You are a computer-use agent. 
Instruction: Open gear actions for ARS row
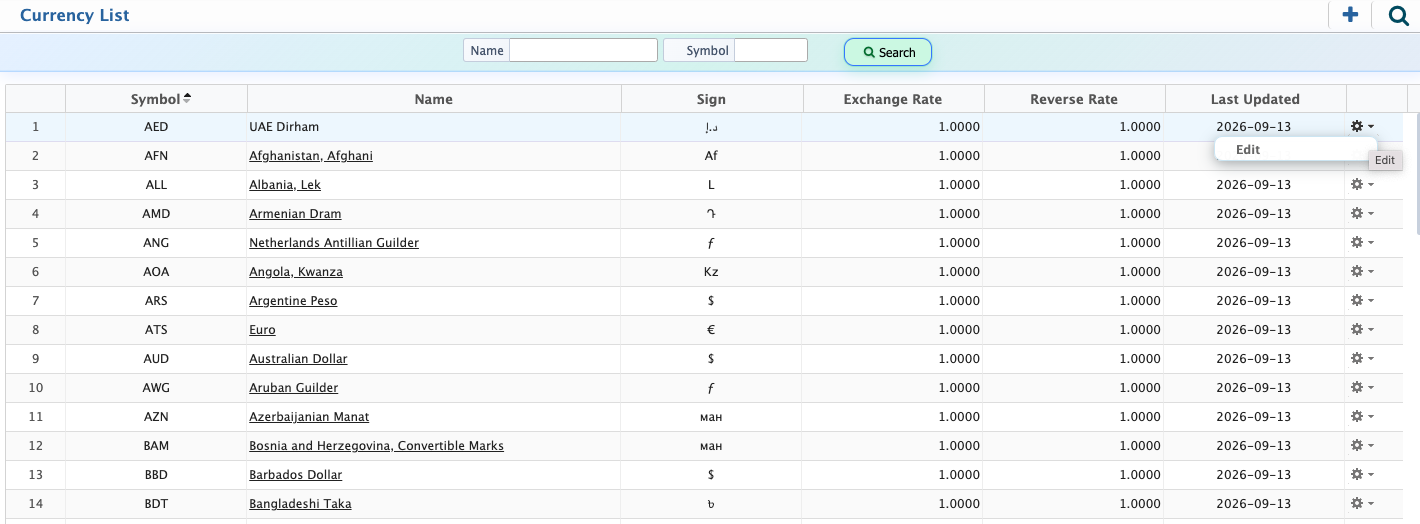(1362, 300)
